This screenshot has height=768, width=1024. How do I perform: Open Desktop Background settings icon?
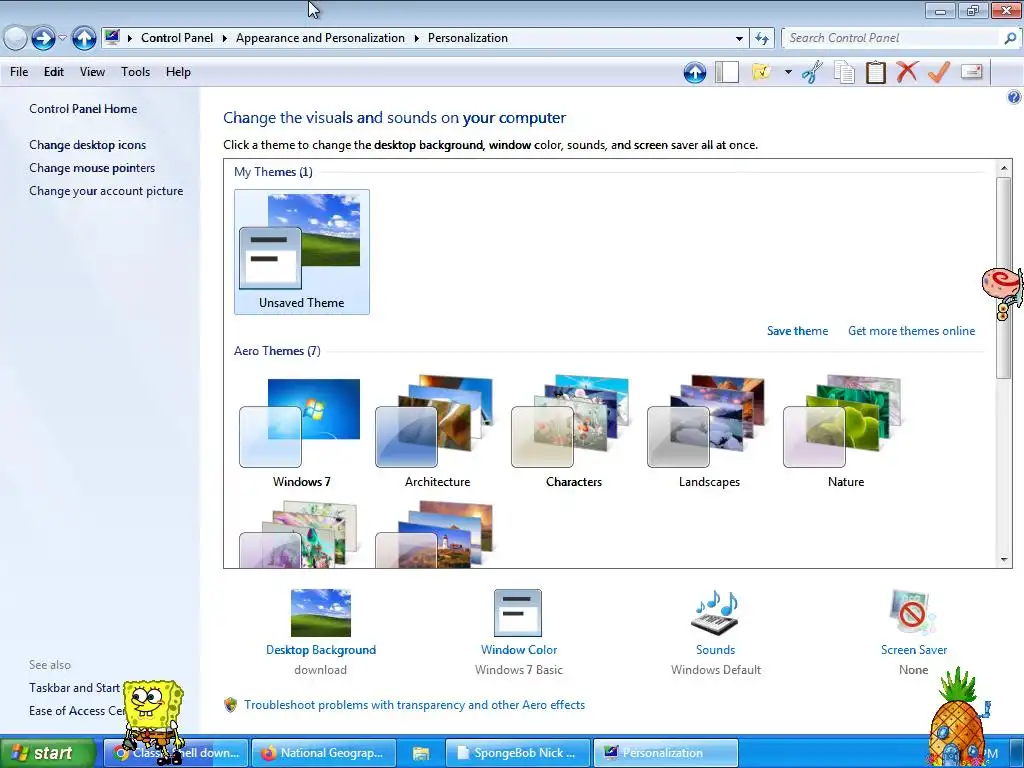click(x=321, y=613)
